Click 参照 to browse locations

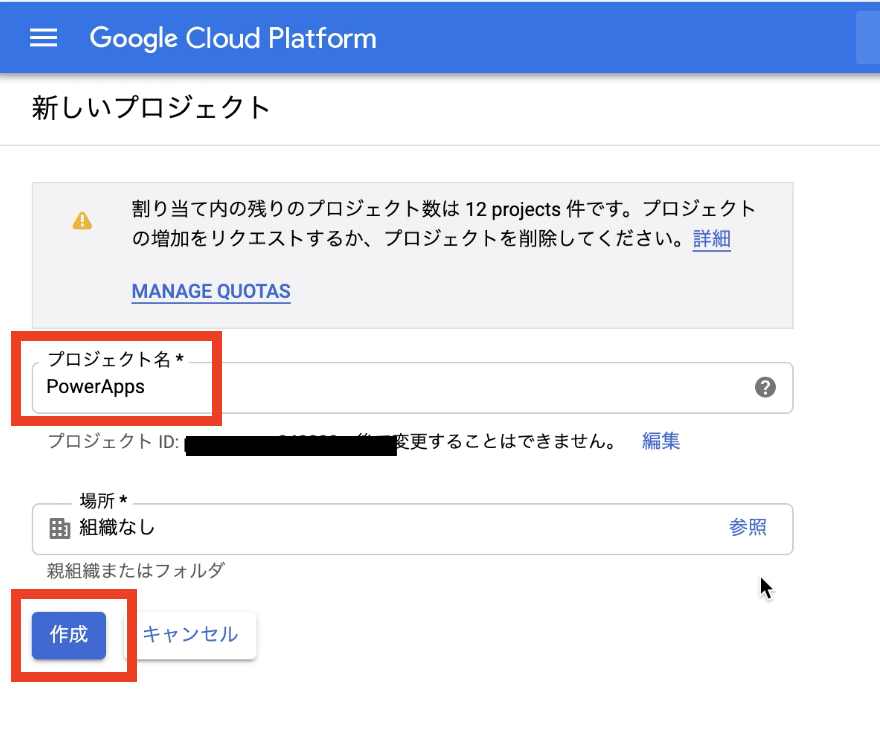point(748,527)
